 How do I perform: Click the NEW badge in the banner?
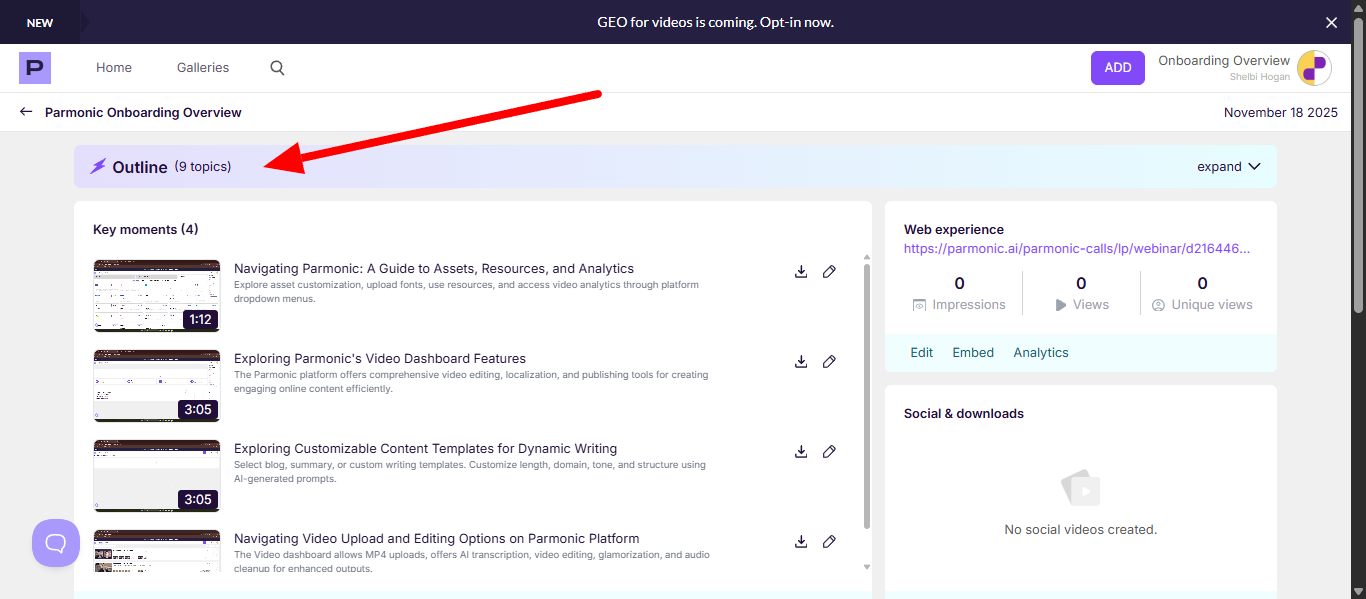point(40,22)
